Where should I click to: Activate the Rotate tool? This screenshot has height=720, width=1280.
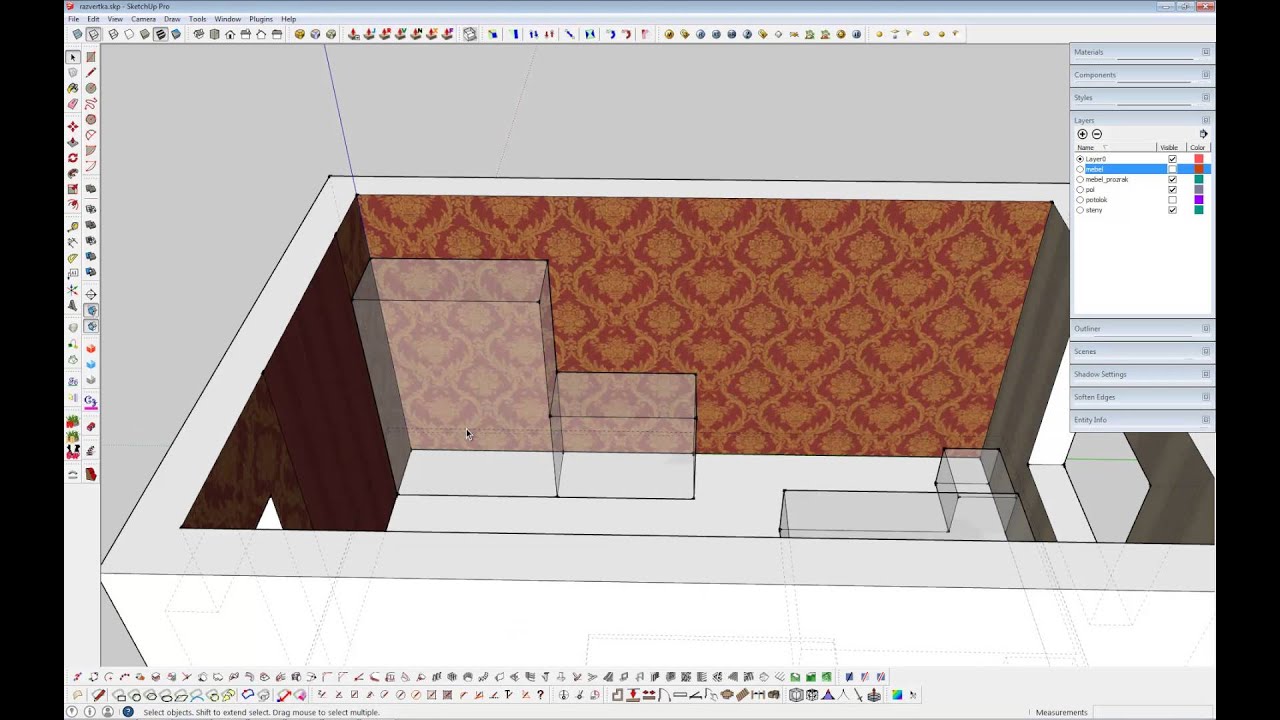(72, 158)
